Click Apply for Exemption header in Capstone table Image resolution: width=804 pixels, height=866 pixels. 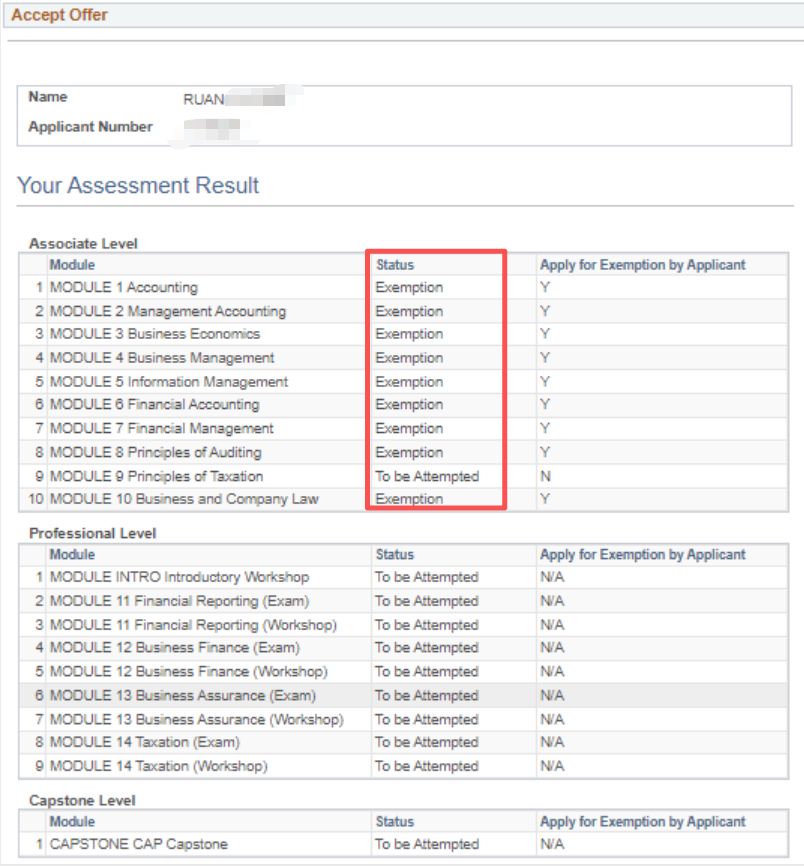coord(642,821)
